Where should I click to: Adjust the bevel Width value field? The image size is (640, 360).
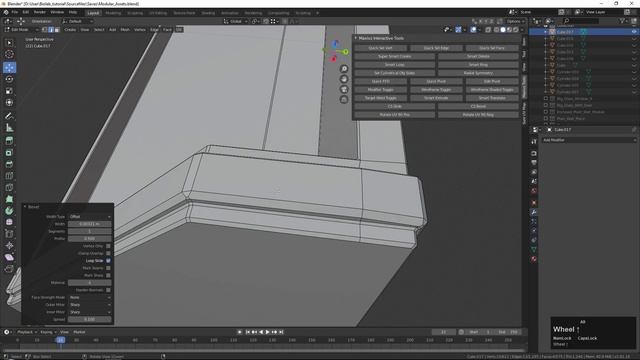click(x=89, y=224)
